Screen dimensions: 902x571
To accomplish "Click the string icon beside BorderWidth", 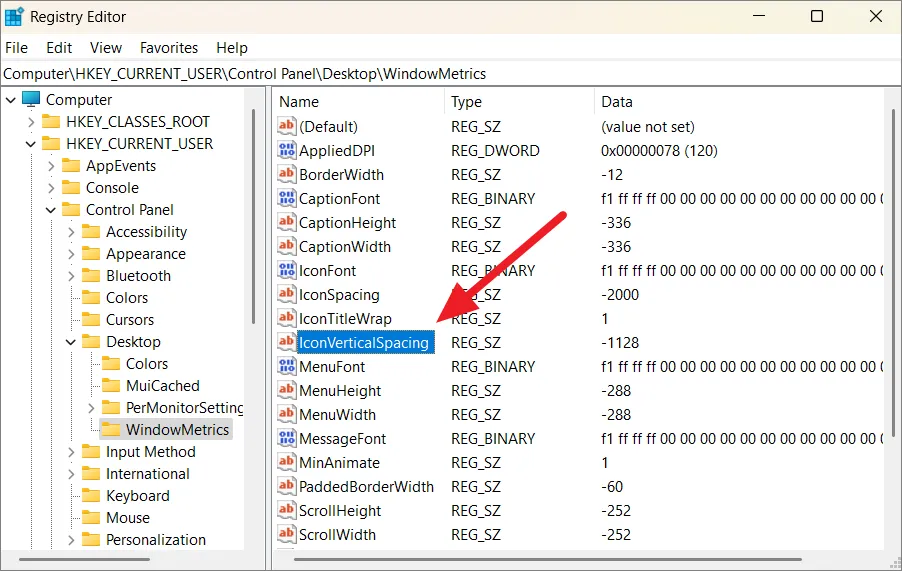I will (x=286, y=175).
